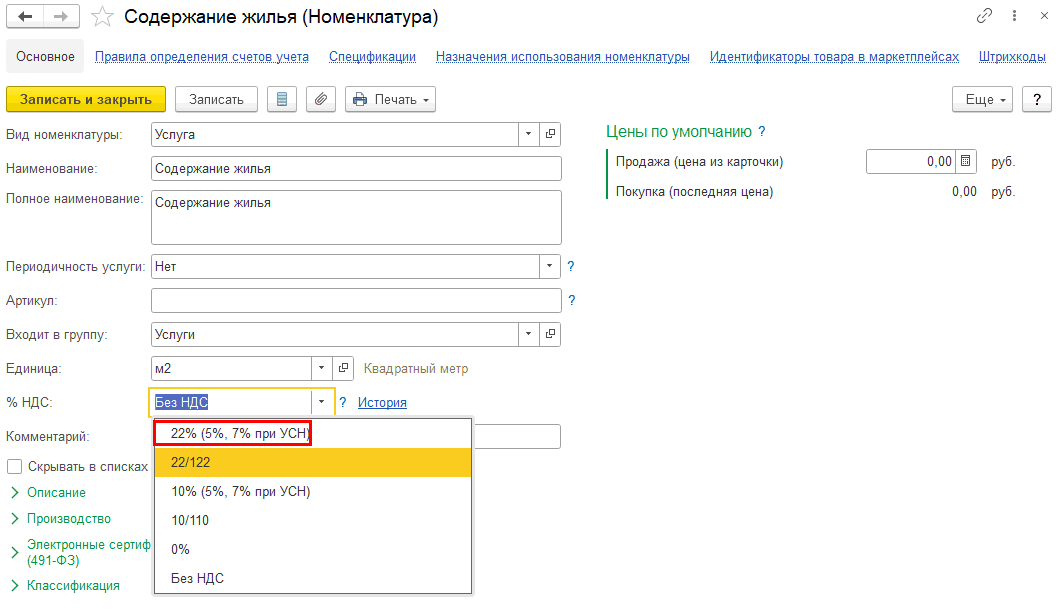This screenshot has height=613, width=1060.
Task: Open the Единица м2 record icon
Action: (341, 368)
